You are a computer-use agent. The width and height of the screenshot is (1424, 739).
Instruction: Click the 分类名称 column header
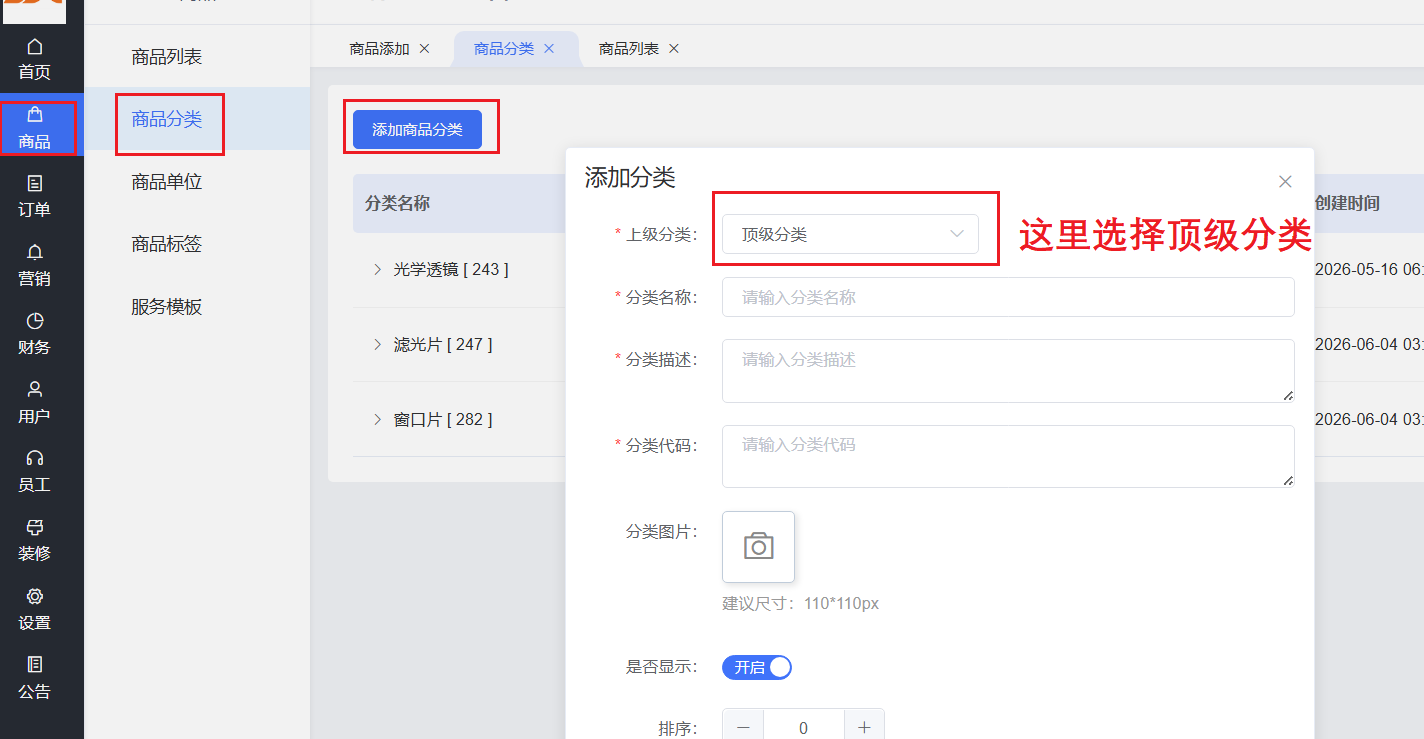click(398, 203)
